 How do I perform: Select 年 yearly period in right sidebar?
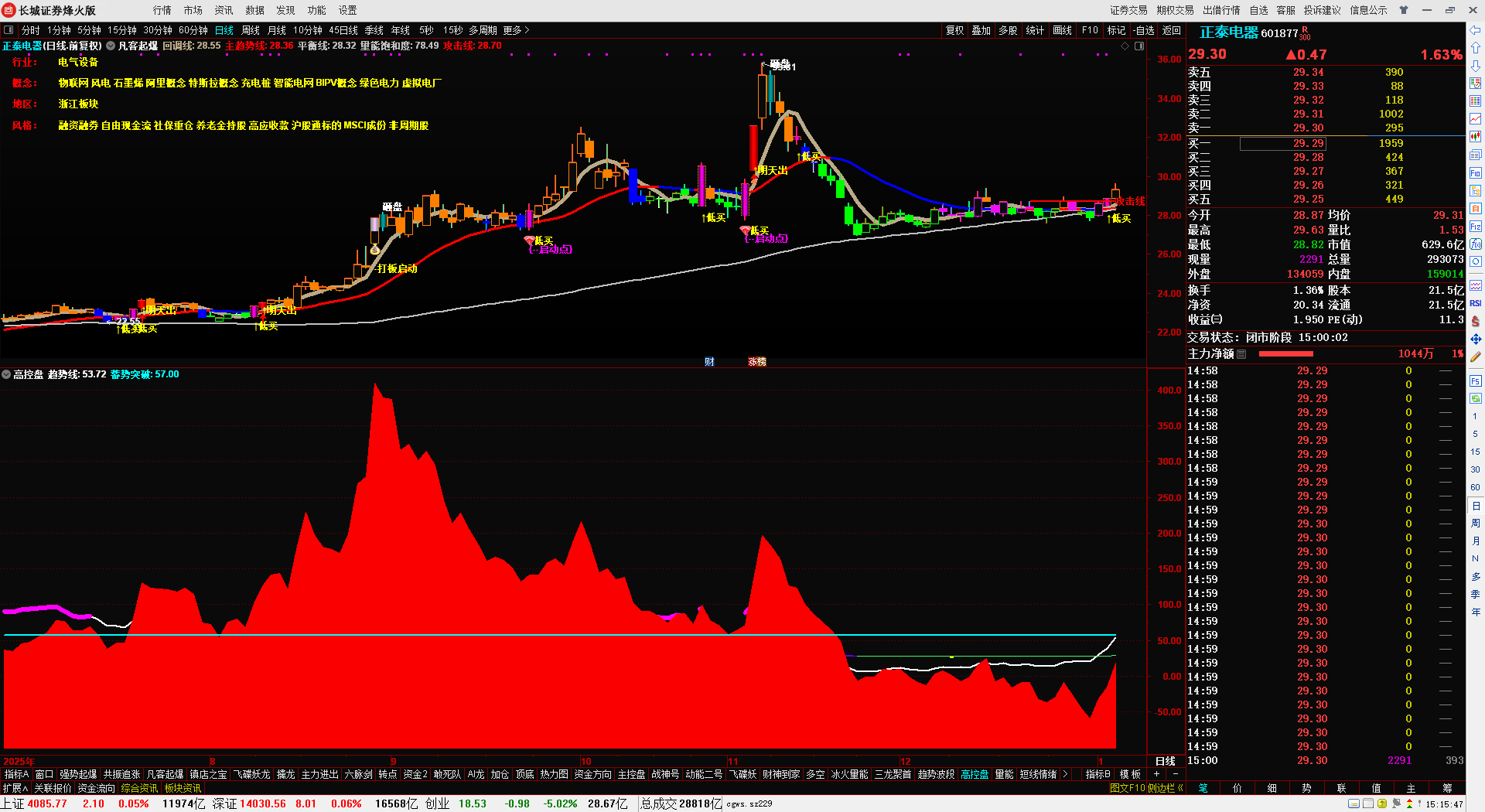1476,612
